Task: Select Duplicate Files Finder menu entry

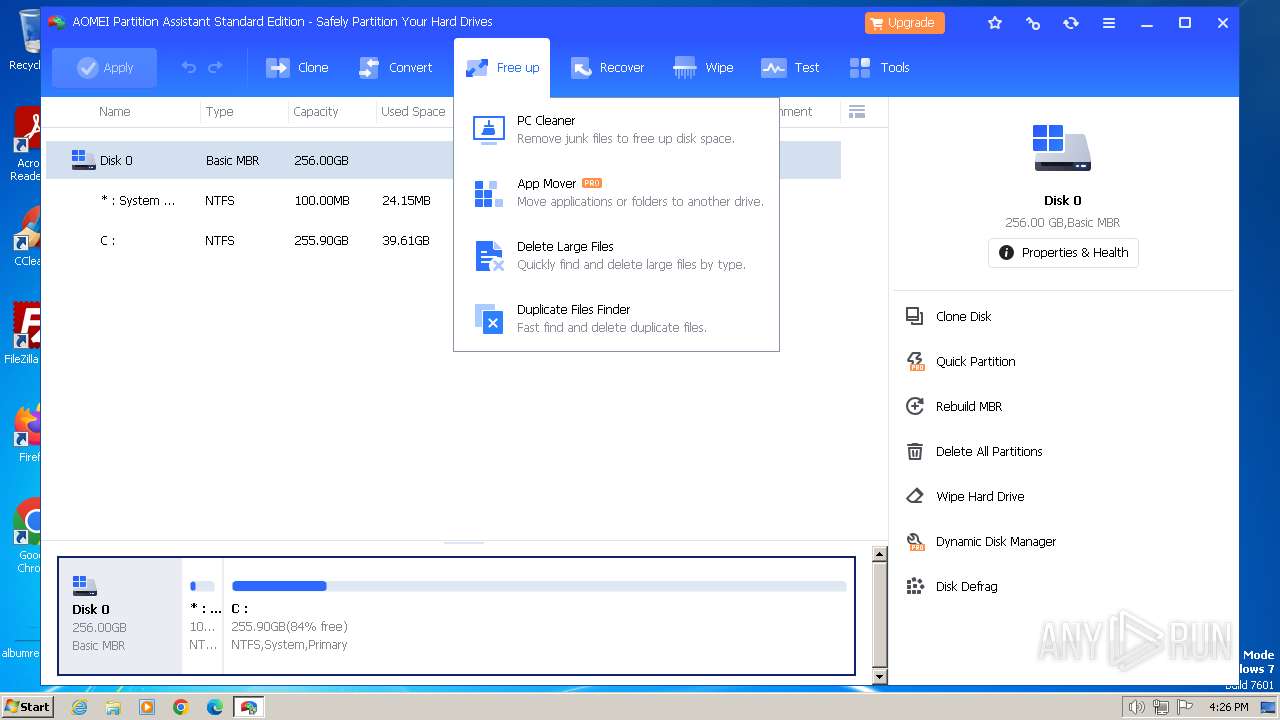Action: coord(616,318)
